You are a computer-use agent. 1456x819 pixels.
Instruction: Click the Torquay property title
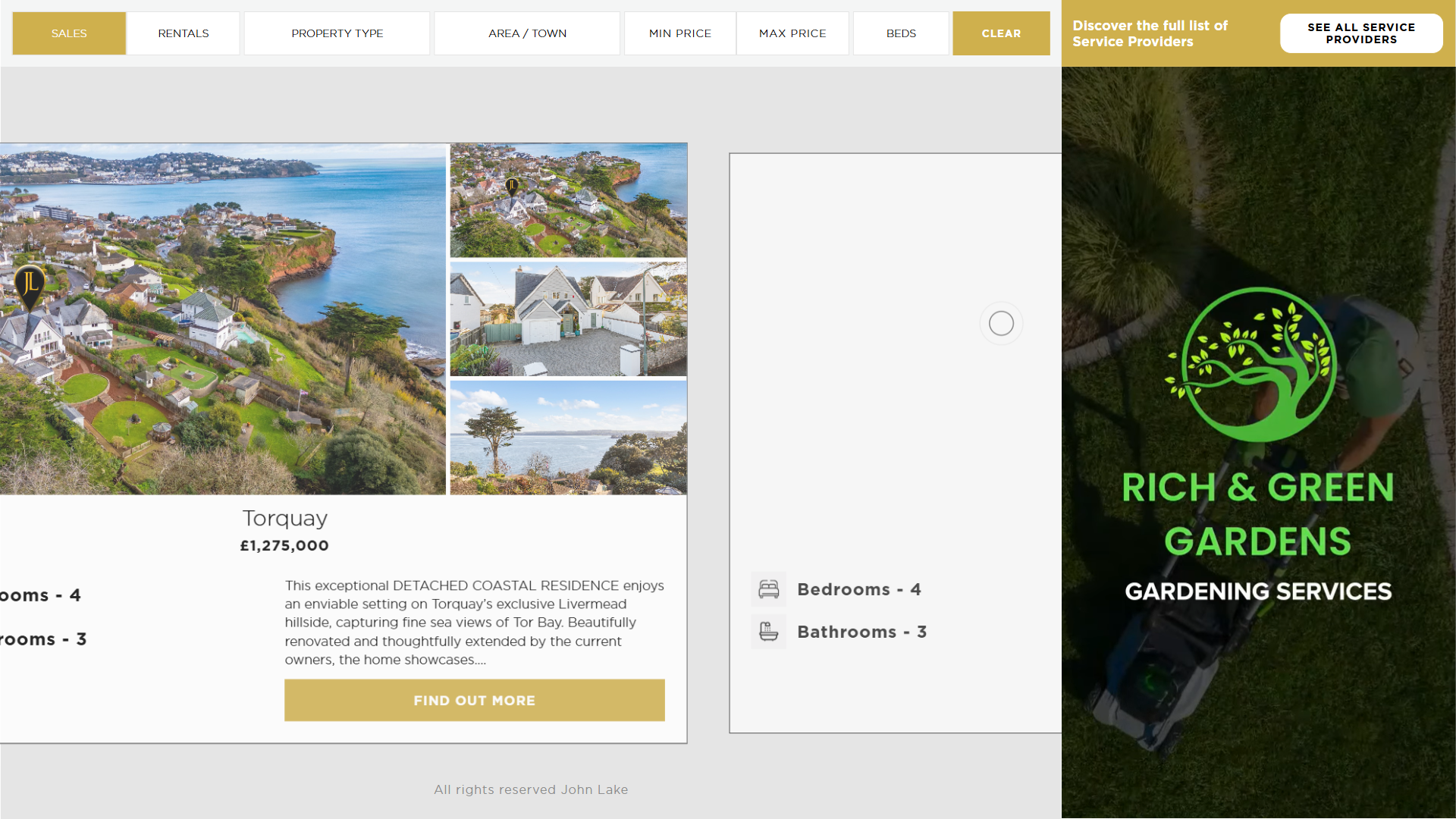coord(284,519)
